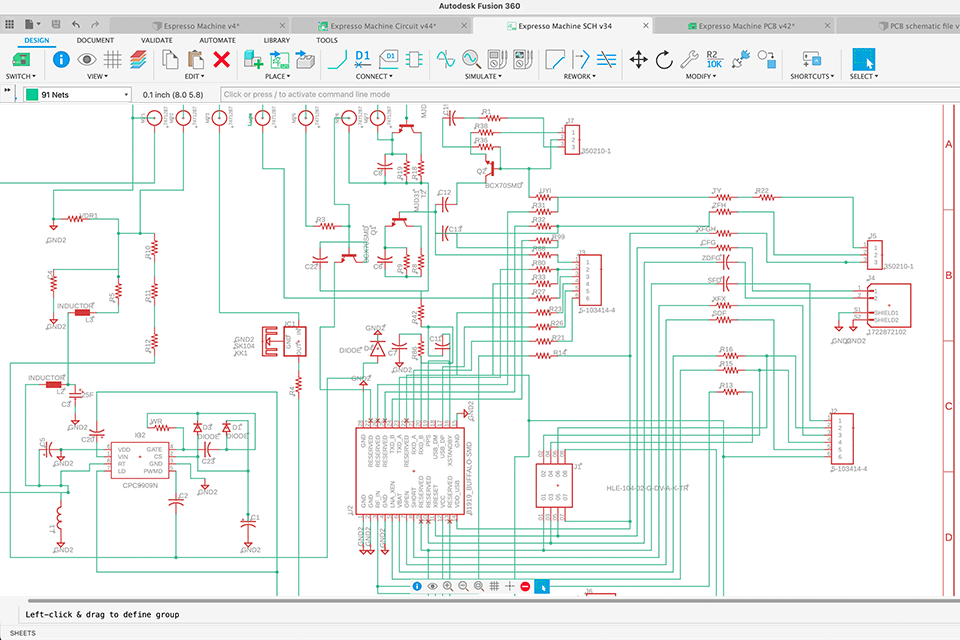The image size is (960, 640).
Task: Expand the SWITCH dropdown
Action: [x=21, y=77]
